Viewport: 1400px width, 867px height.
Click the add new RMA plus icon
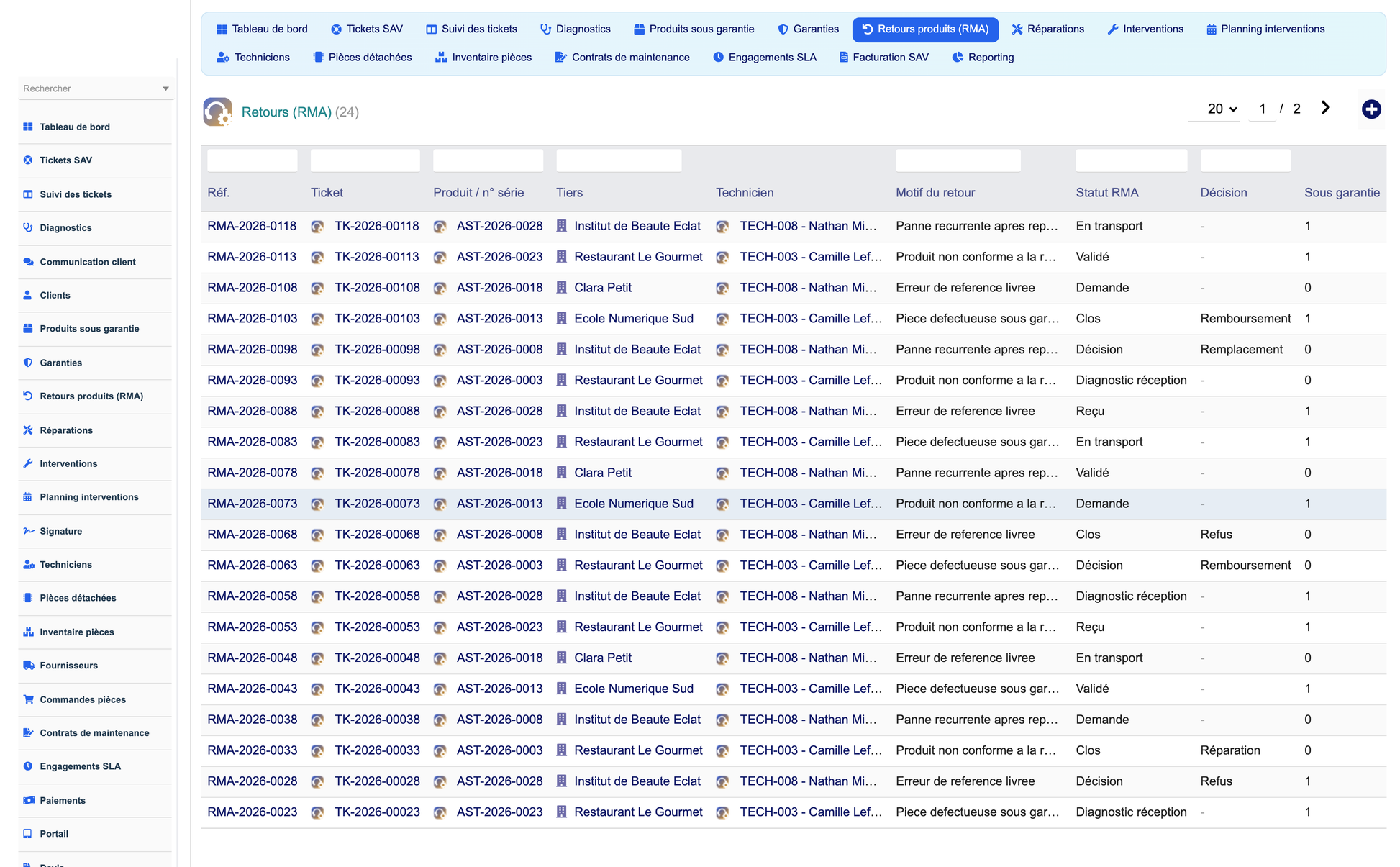pos(1371,109)
